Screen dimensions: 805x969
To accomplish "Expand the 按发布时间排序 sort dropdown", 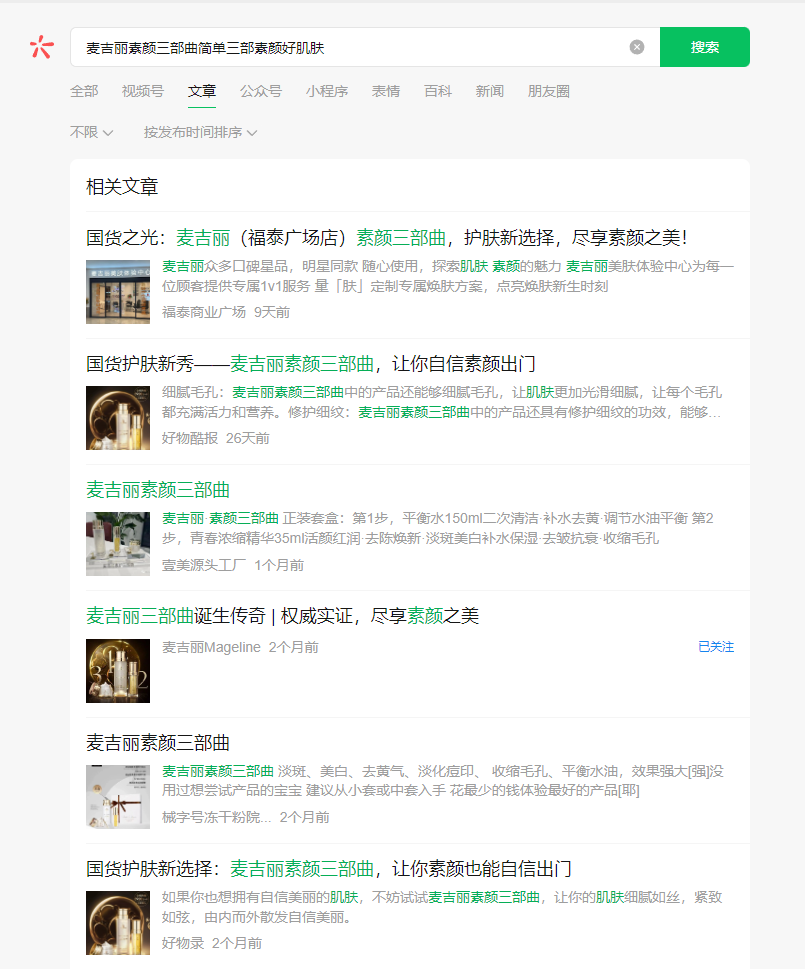I will coord(200,132).
